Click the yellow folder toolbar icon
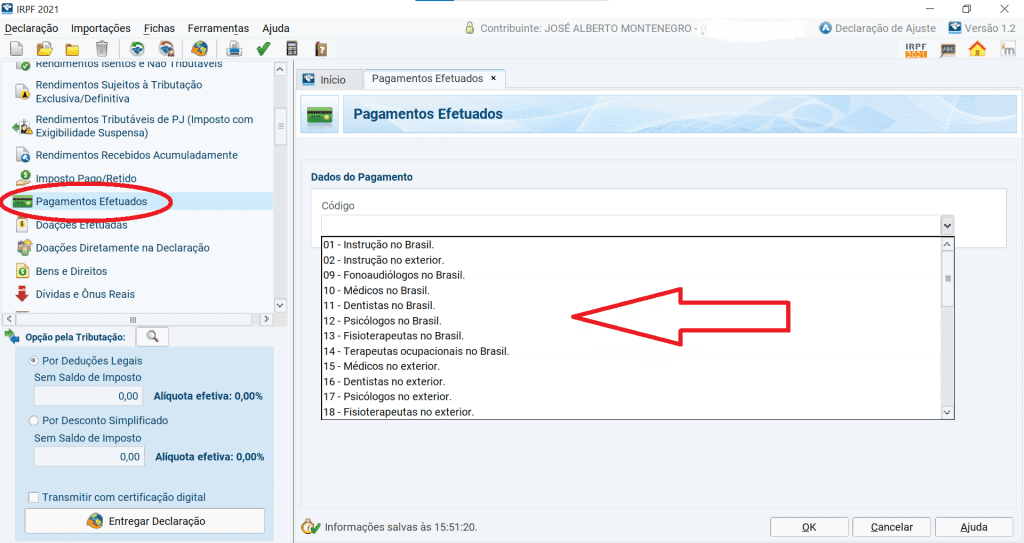 coord(72,49)
